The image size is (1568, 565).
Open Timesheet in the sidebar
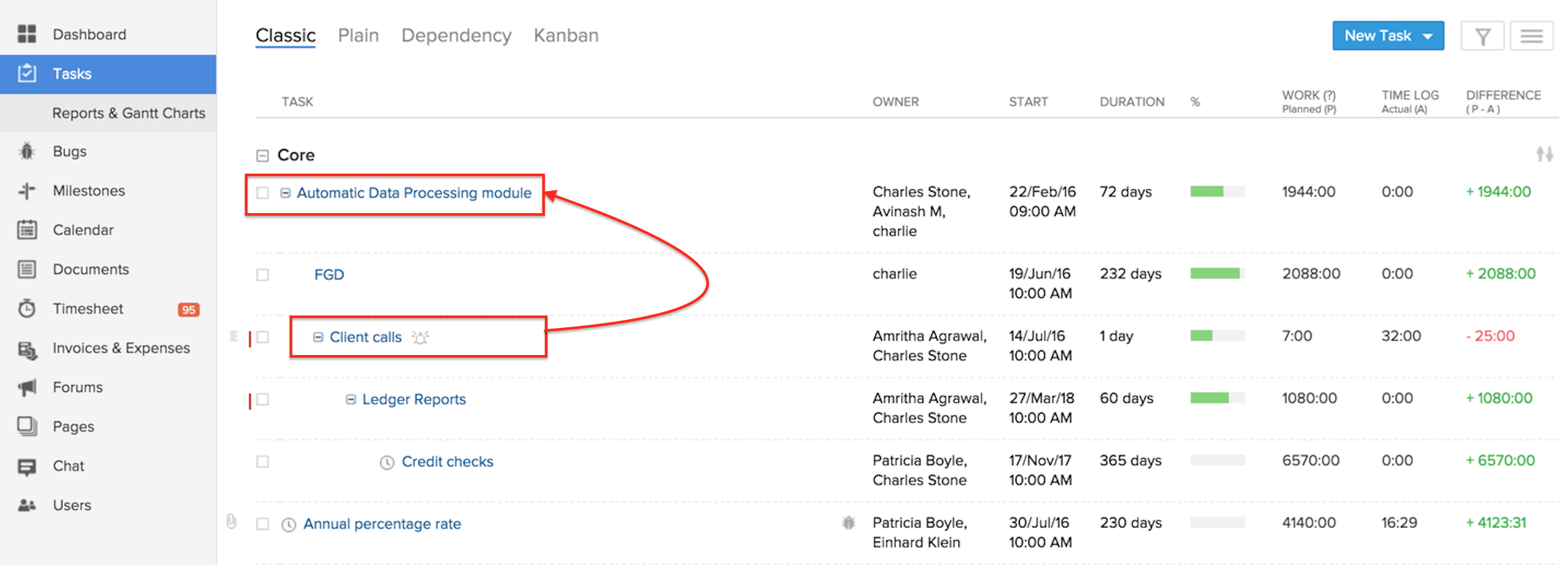pyautogui.click(x=88, y=309)
